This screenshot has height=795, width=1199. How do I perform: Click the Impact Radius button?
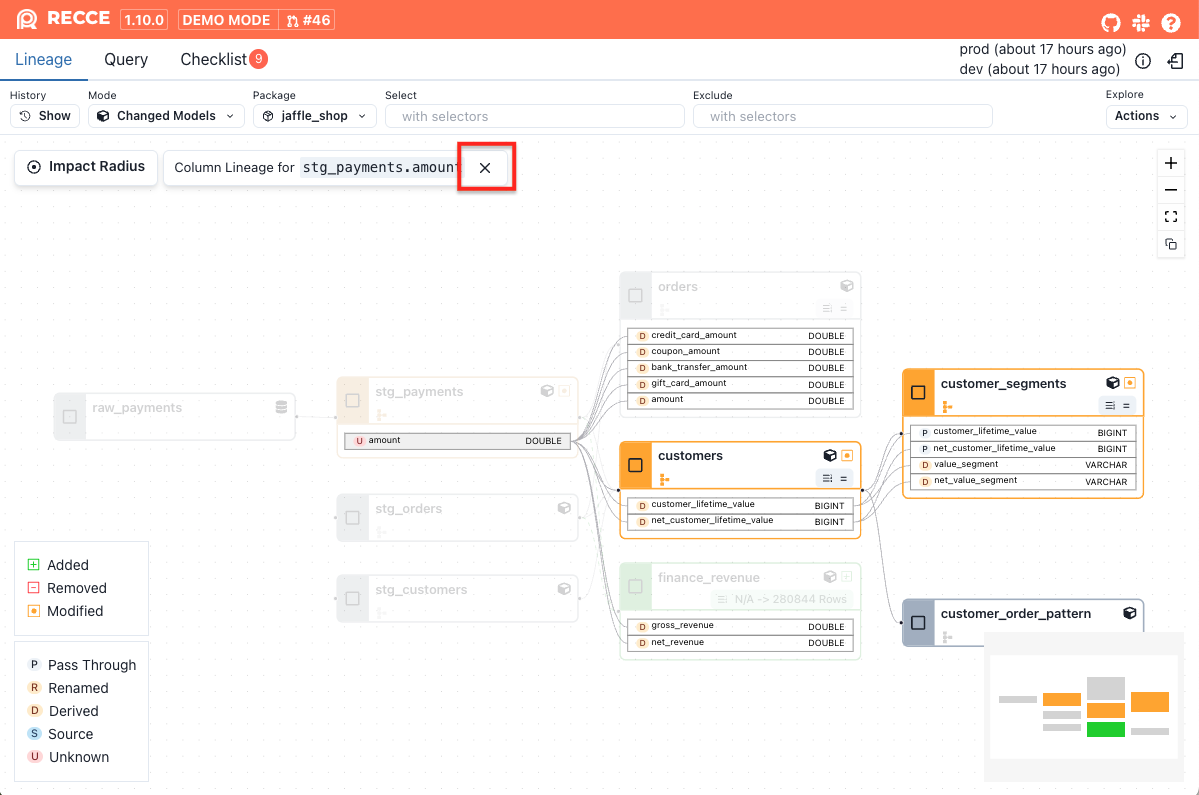point(86,167)
